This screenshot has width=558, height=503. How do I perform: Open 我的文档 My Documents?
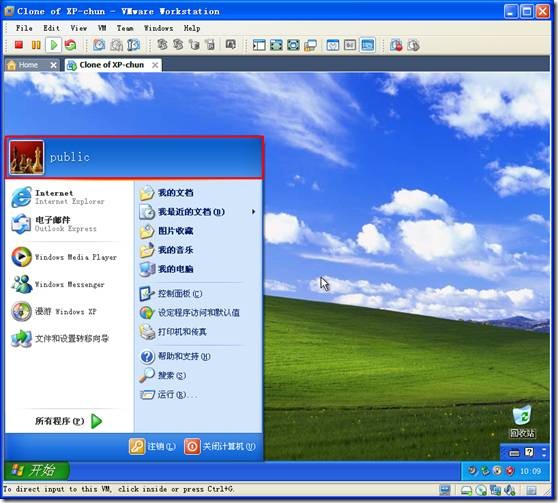(198, 193)
